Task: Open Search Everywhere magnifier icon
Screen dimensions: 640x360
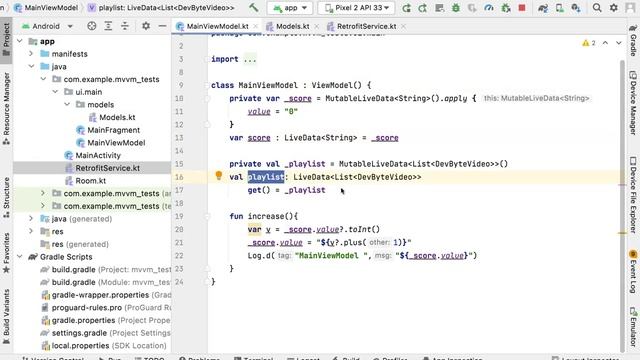Action: (x=597, y=8)
